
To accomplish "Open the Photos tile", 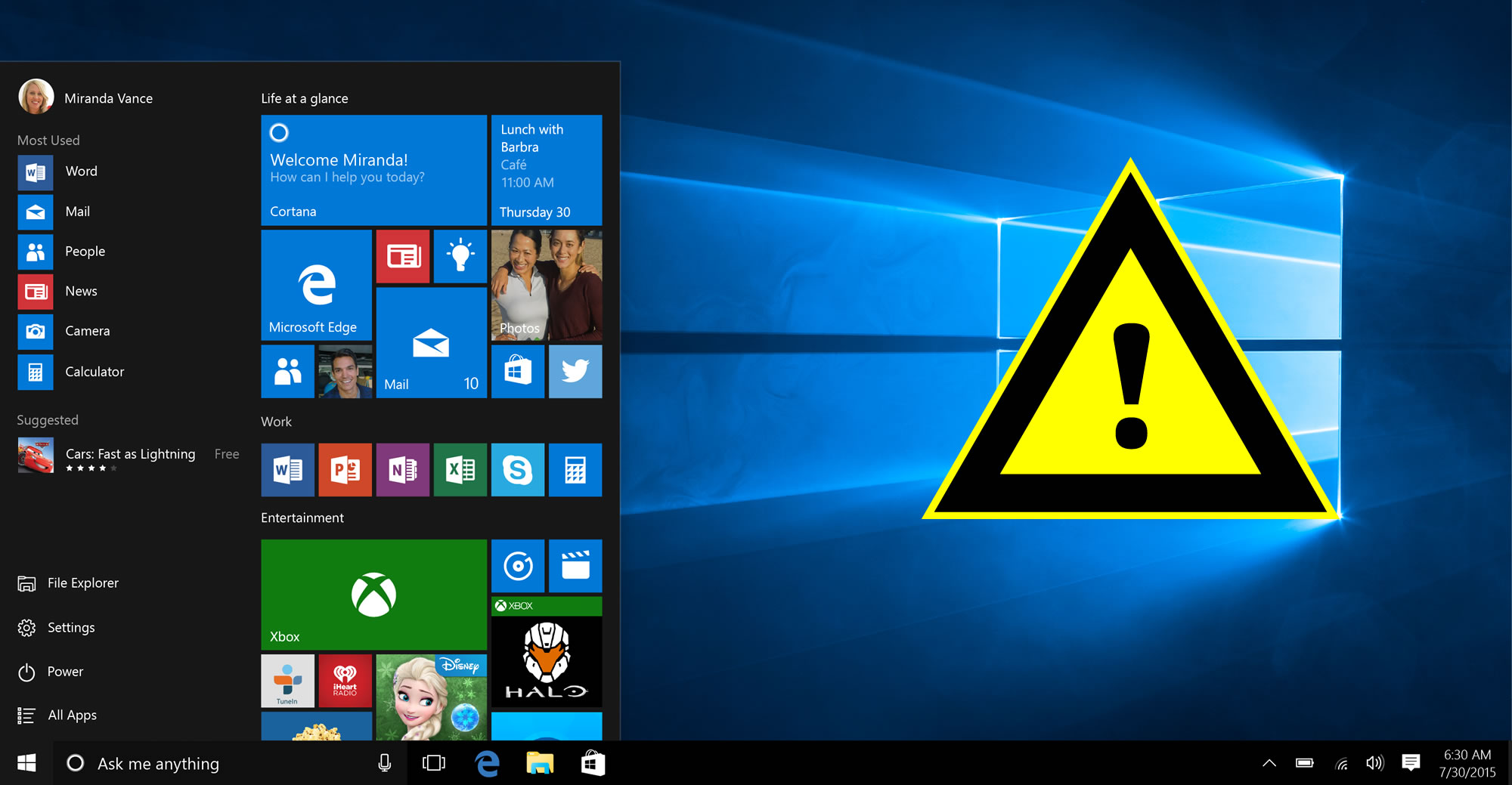I will point(547,285).
